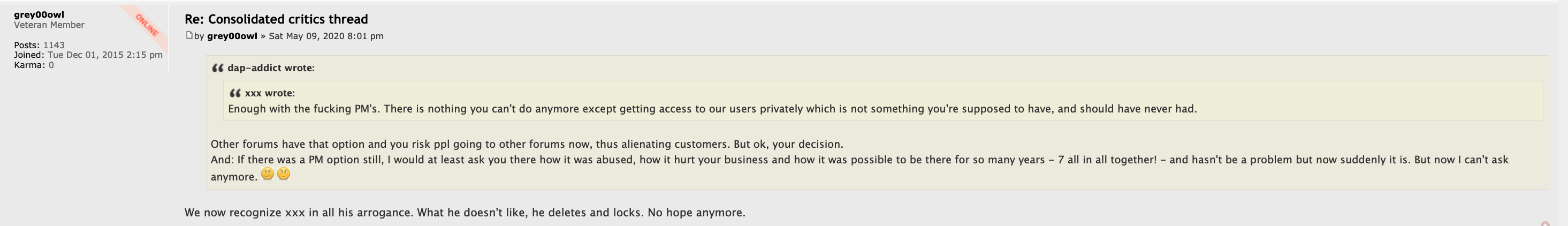This screenshot has height=226, width=1568.
Task: Open grey00owl's profile from the sidebar username
Action: 39,14
